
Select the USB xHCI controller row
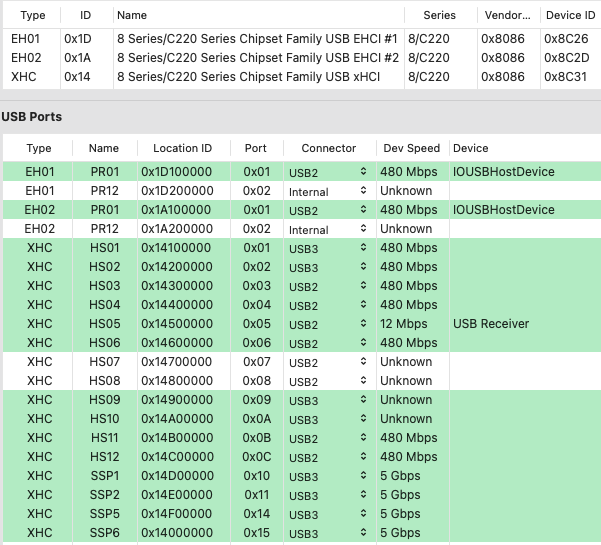pyautogui.click(x=302, y=77)
